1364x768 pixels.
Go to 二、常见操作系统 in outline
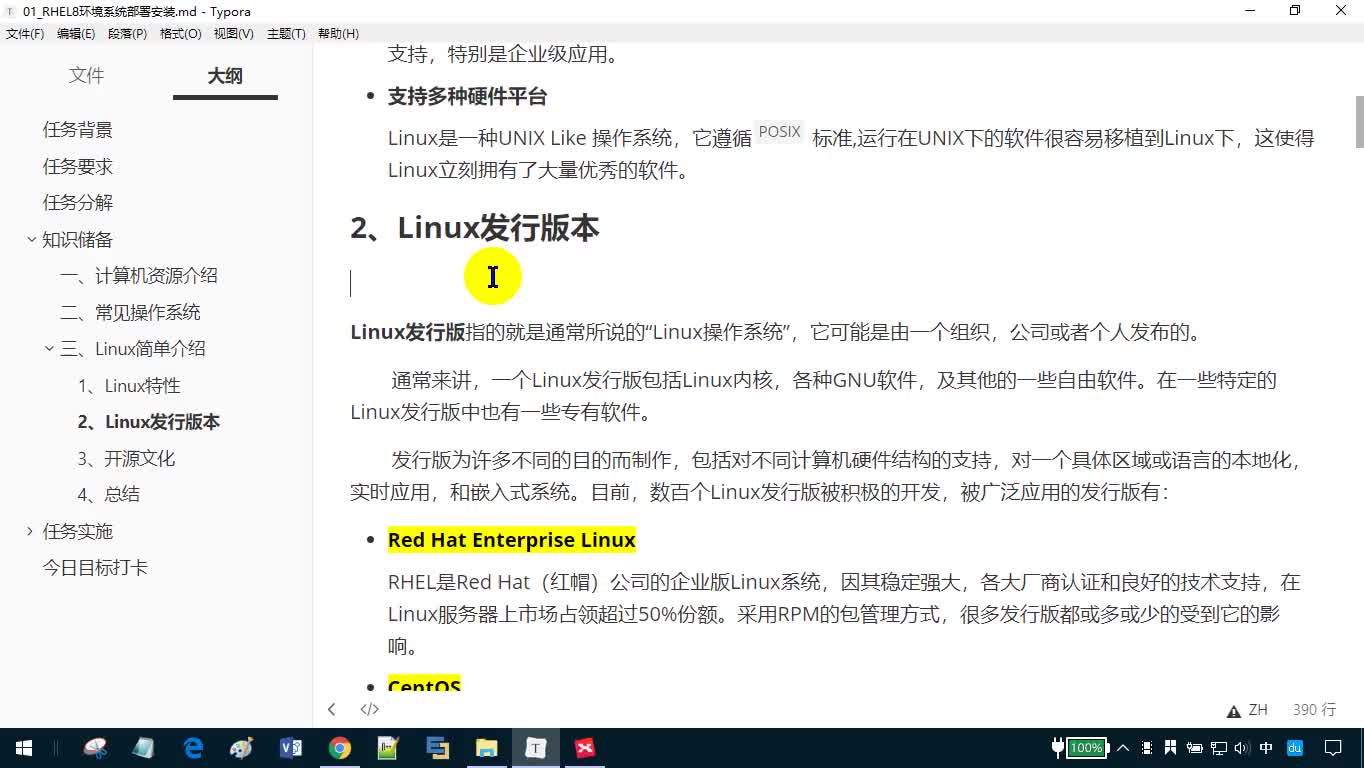pos(130,312)
